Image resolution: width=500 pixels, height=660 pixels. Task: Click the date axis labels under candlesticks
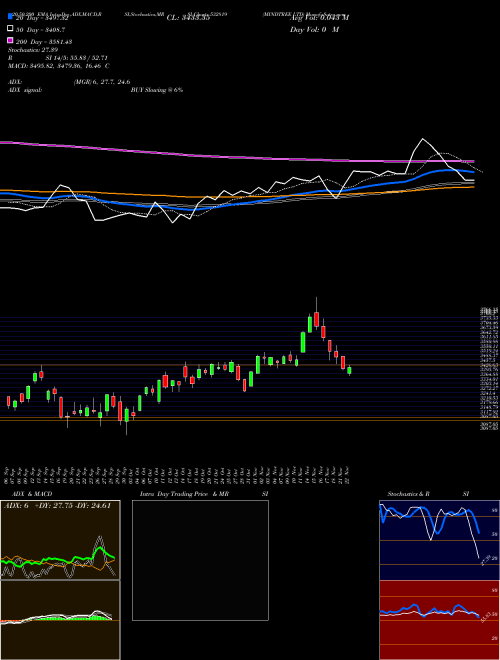[178, 475]
